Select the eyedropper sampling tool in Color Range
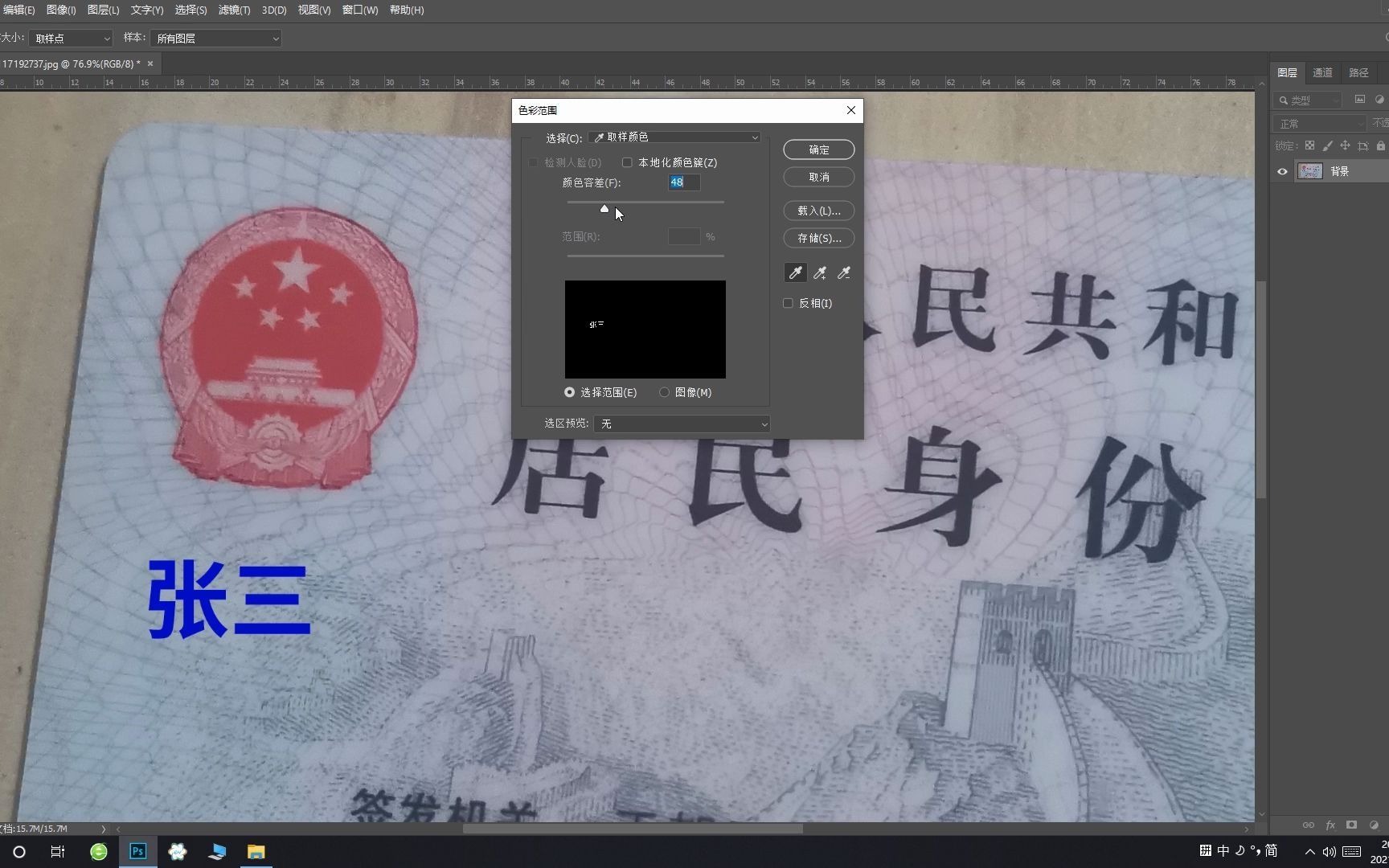This screenshot has height=868, width=1389. point(796,273)
